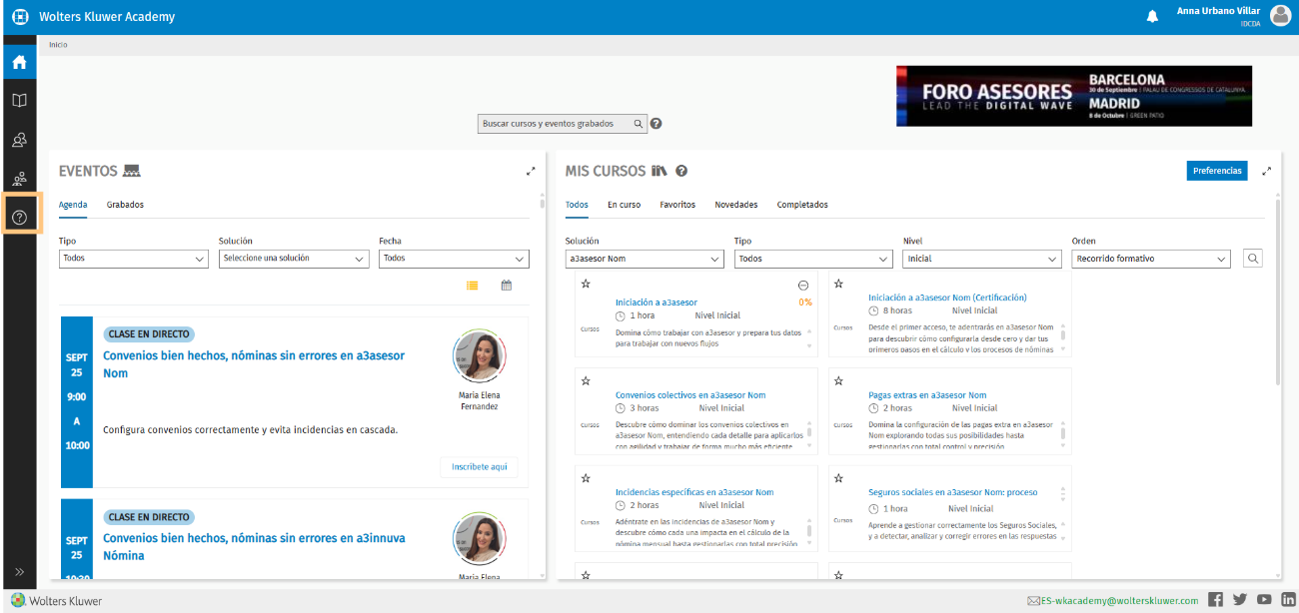Open the Orden dropdown Recorrido formativo
This screenshot has width=1299, height=613.
(x=1151, y=258)
